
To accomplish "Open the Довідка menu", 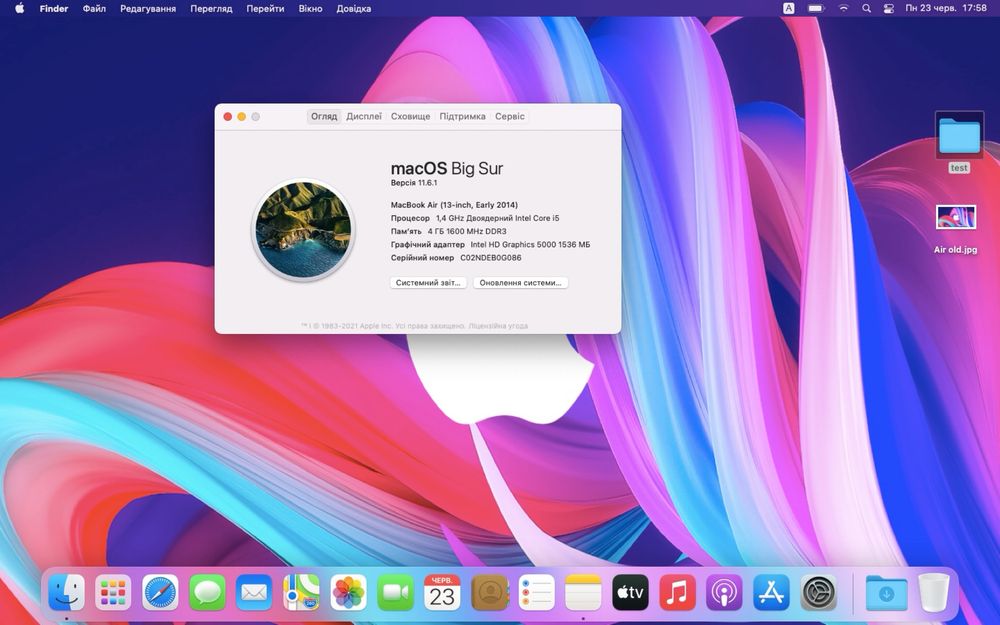I will (354, 8).
